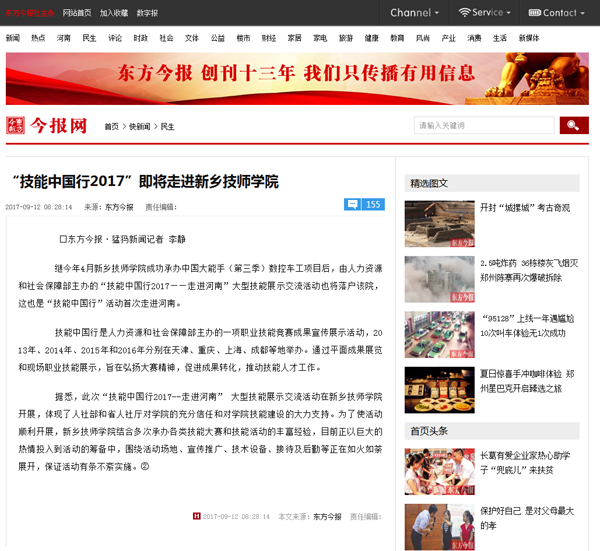
Task: Select 财经 in the navigation bar
Action: (x=268, y=37)
